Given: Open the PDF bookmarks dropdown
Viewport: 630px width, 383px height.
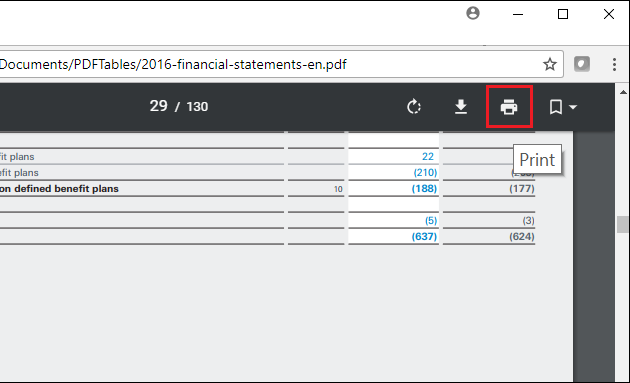Looking at the screenshot, I should 562,107.
